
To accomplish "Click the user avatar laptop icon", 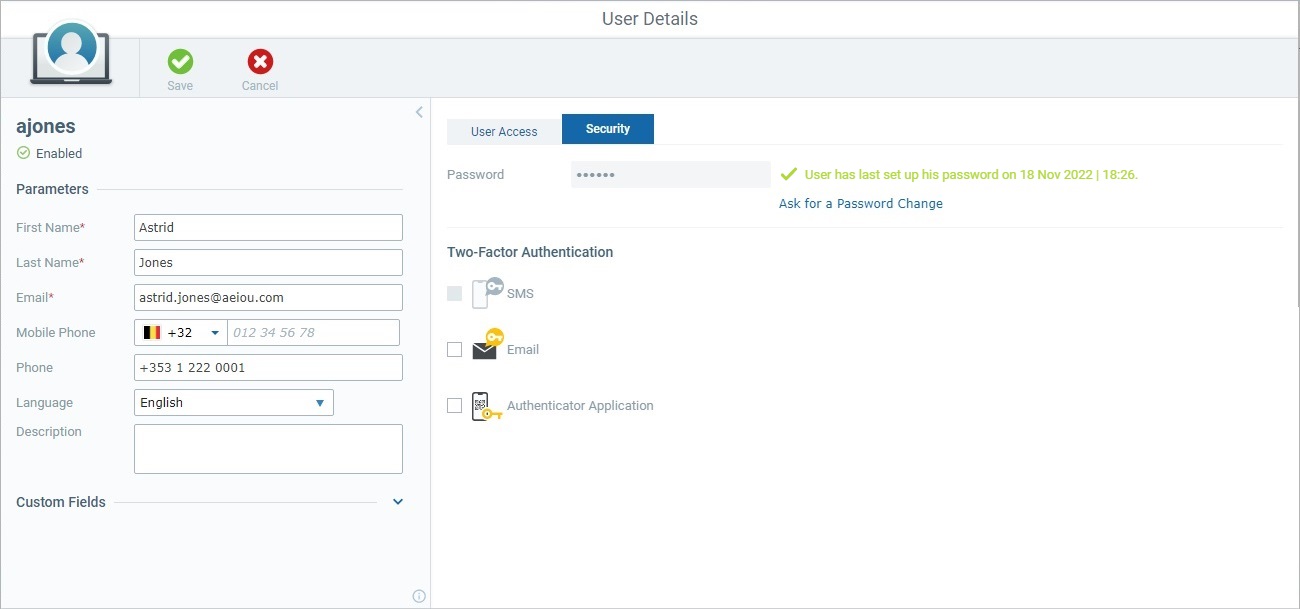I will click(x=70, y=53).
